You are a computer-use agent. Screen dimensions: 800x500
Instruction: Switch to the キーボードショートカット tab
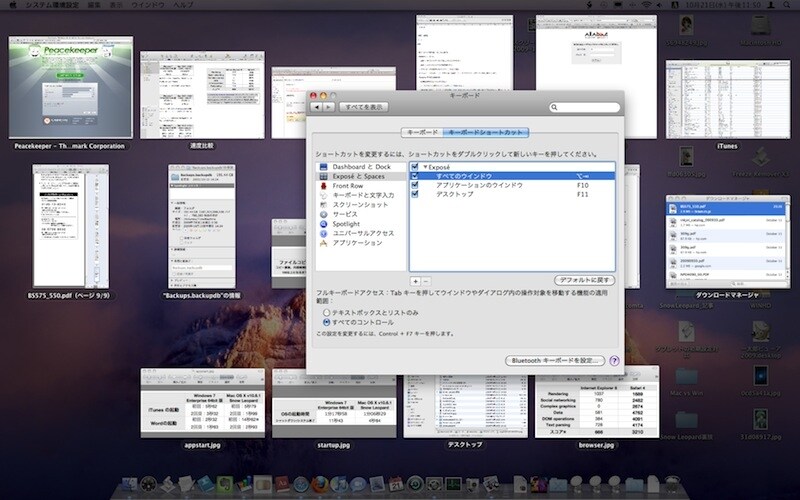[486, 132]
